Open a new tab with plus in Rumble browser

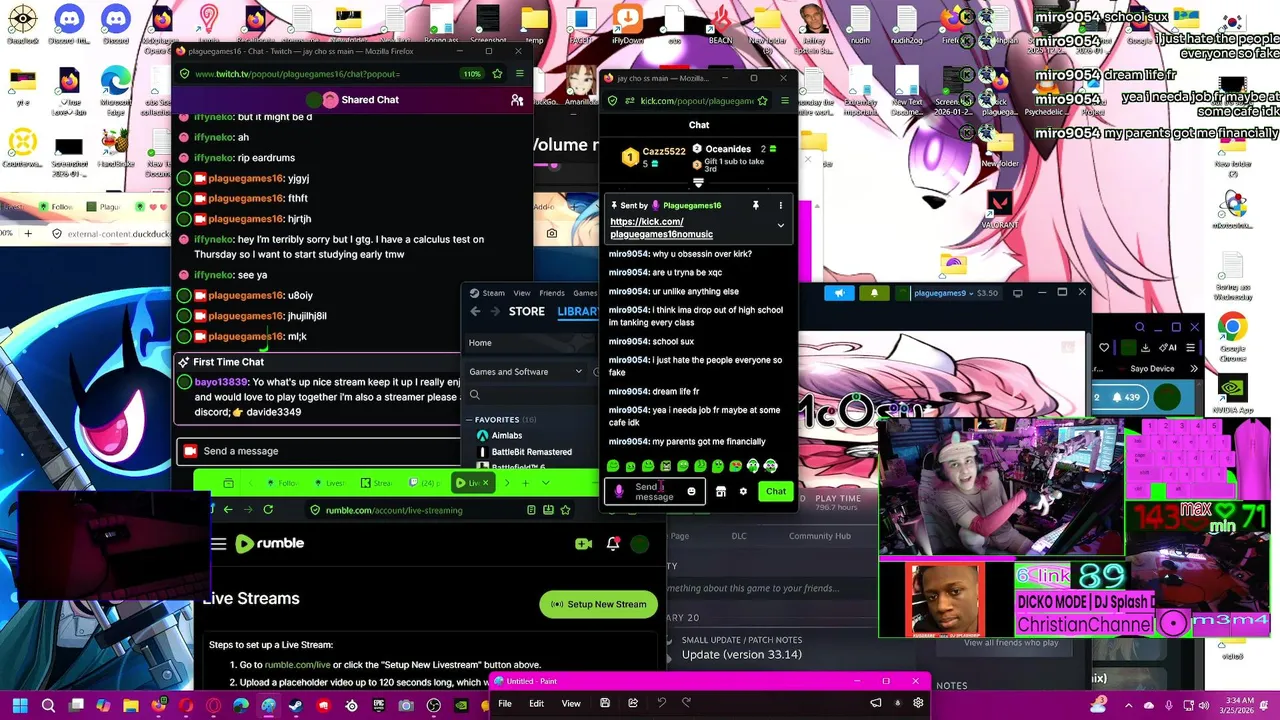pos(525,483)
